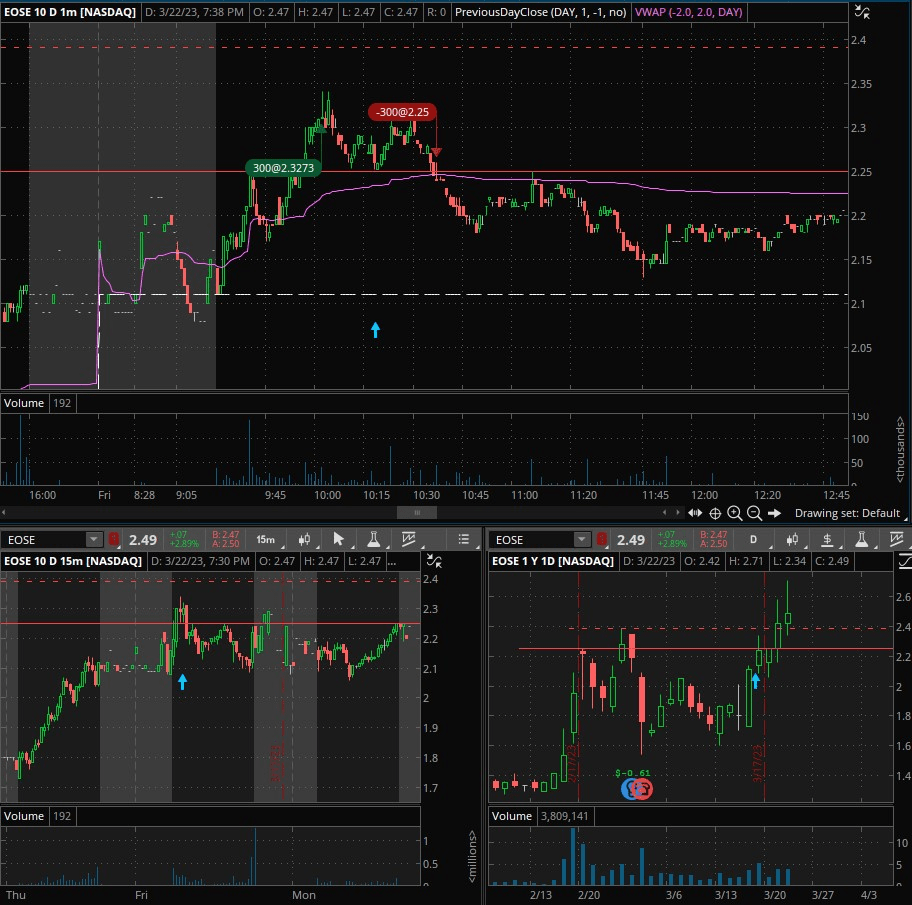Click the EOSE symbol field on 15m chart
The width and height of the screenshot is (912, 905).
[44, 540]
